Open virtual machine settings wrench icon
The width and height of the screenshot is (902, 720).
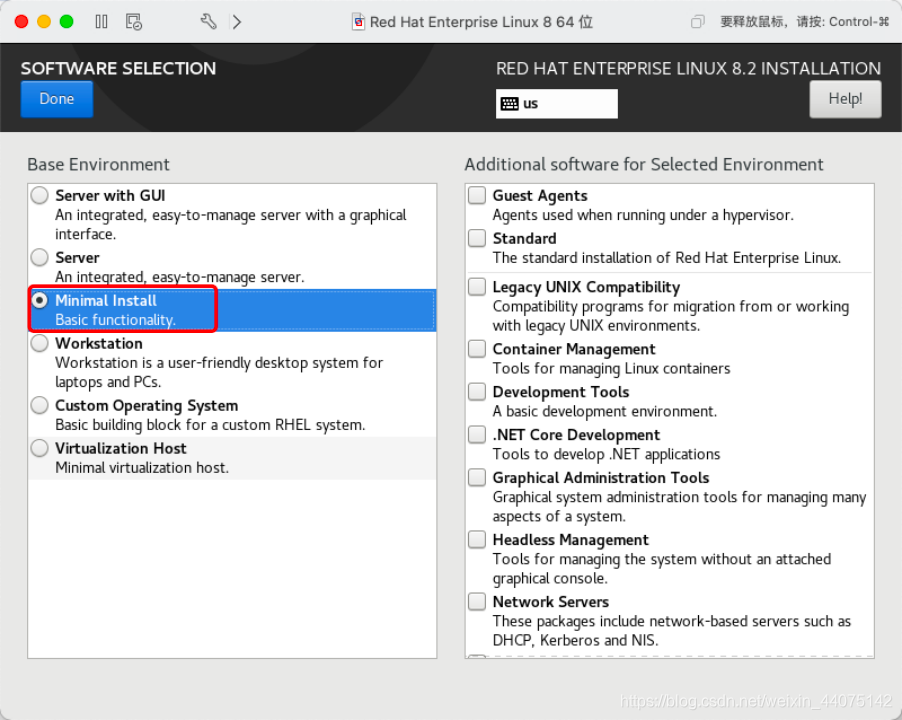[208, 22]
